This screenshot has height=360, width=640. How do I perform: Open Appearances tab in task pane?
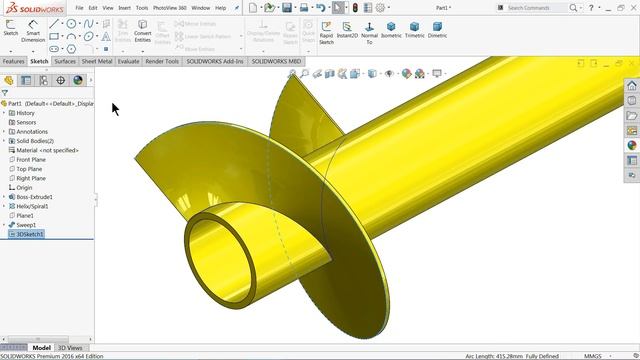[x=632, y=145]
